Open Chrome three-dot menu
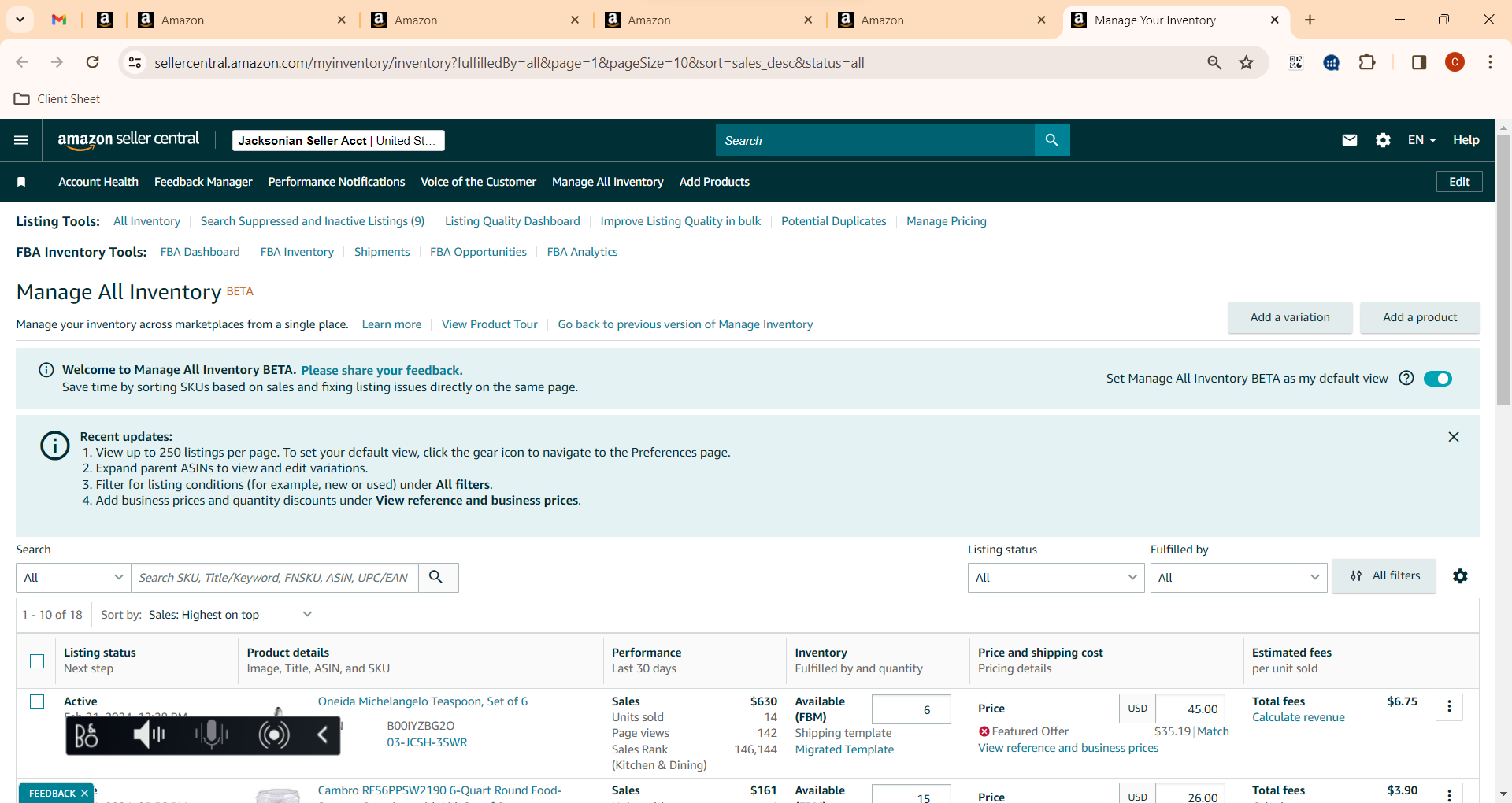The height and width of the screenshot is (803, 1512). point(1490,62)
